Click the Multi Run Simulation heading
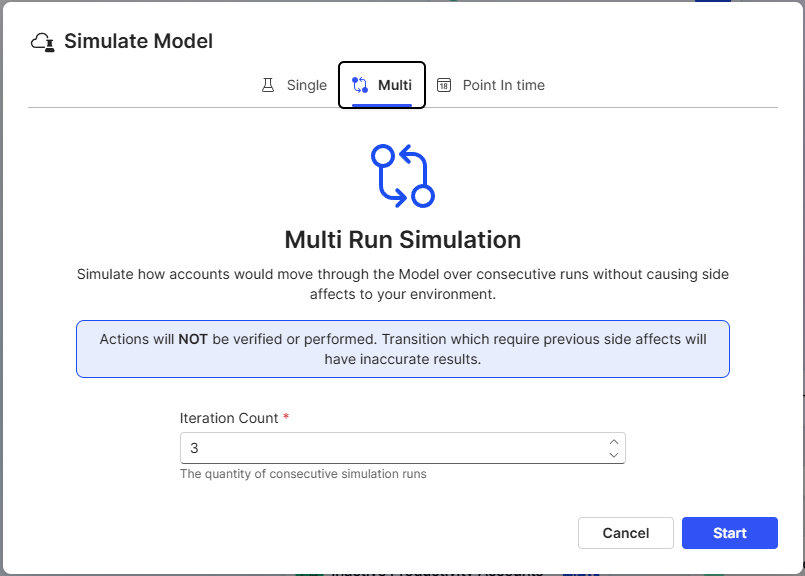Screen dimensions: 805x576 coord(402,240)
